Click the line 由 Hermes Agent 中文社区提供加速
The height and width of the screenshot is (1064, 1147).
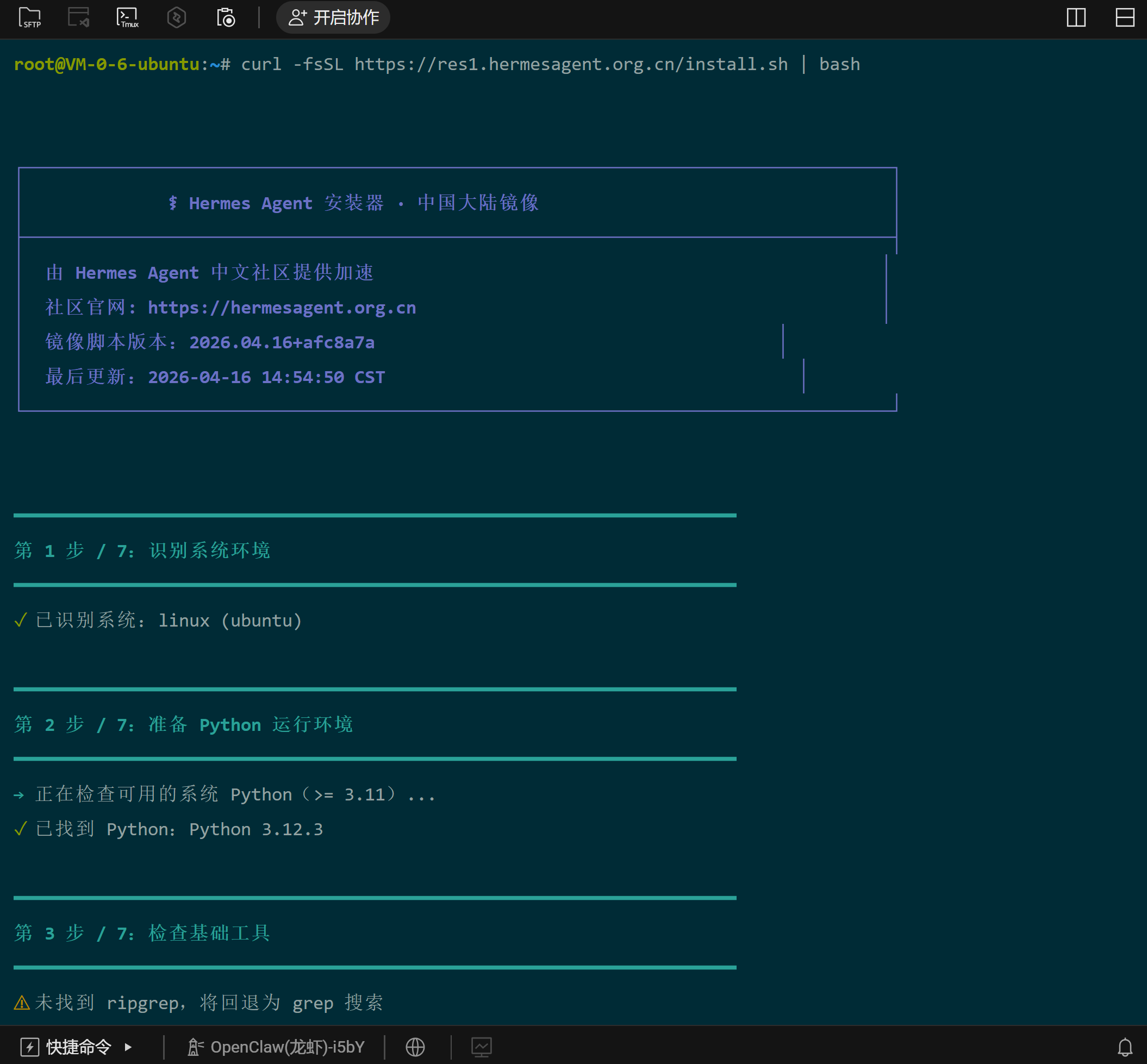pos(210,272)
